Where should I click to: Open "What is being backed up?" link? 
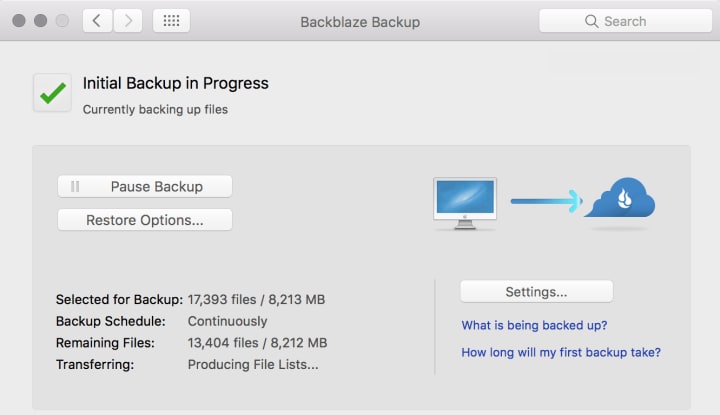534,325
